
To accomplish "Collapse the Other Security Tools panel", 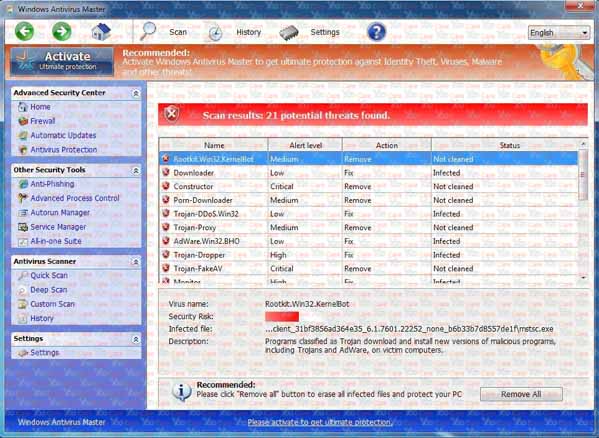I will (x=135, y=170).
